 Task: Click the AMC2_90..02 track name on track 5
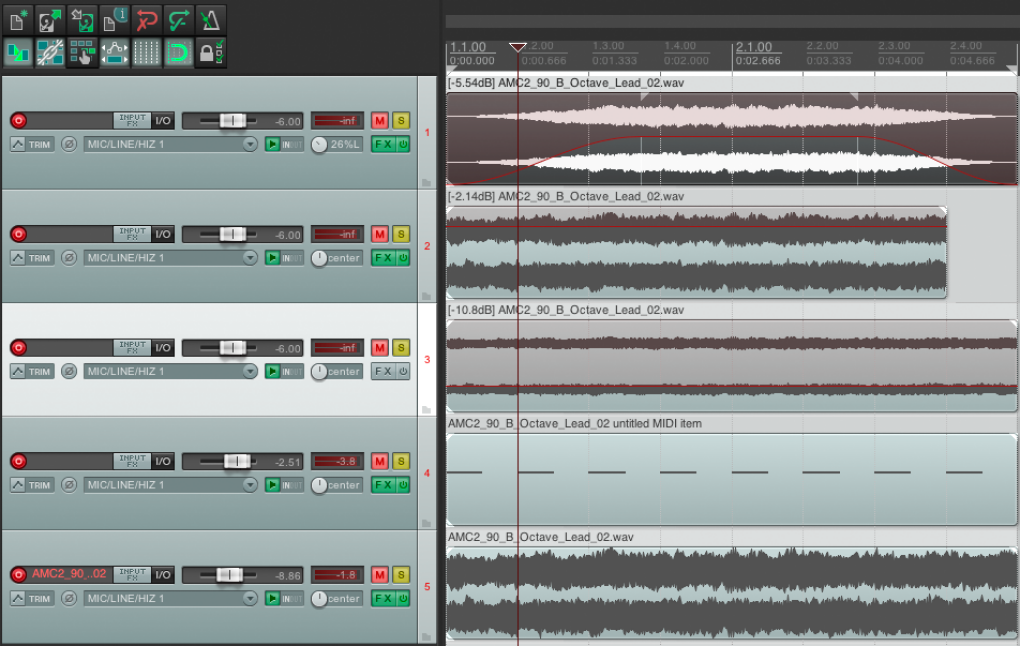point(70,574)
